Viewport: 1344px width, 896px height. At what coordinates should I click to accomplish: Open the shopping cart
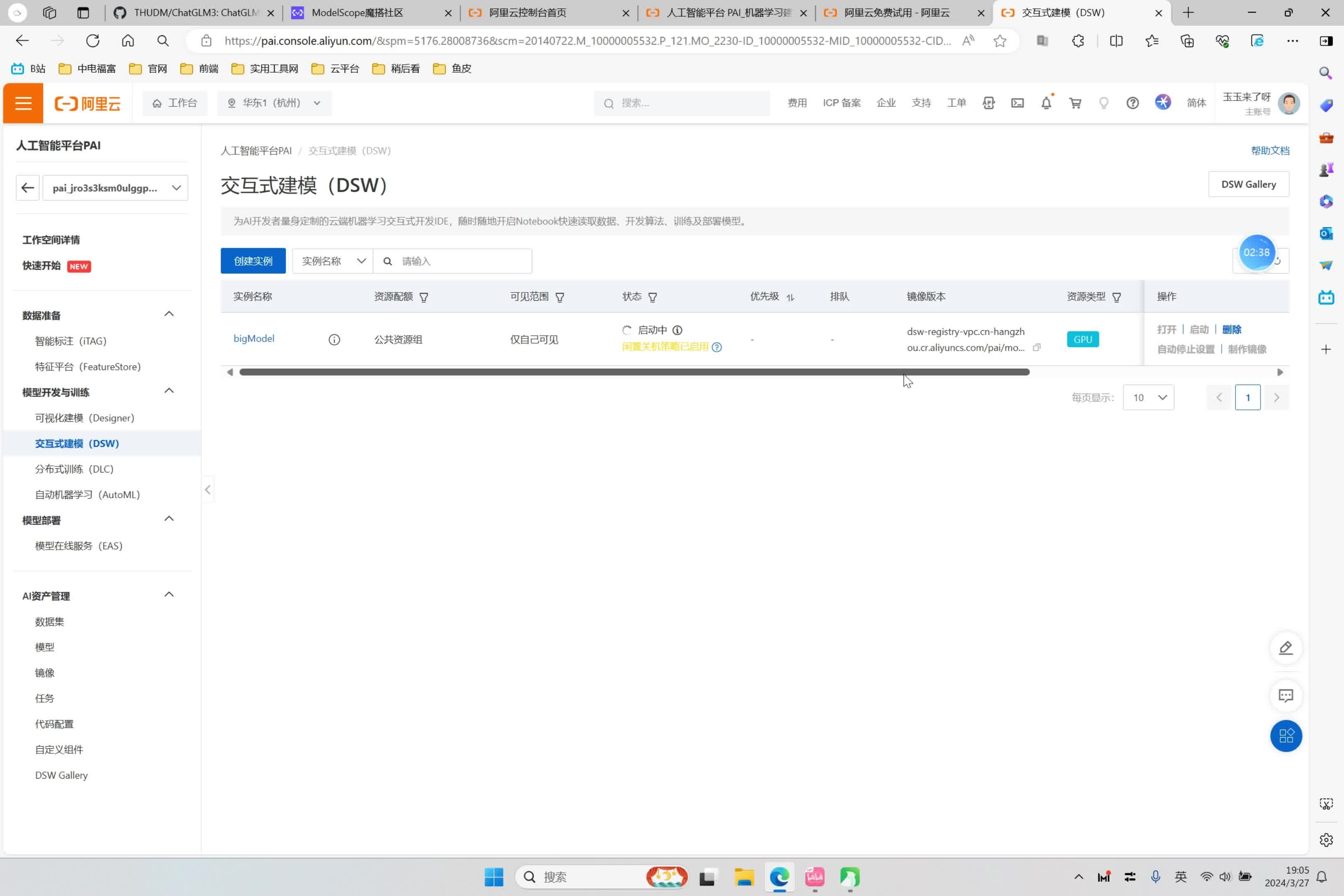(x=1075, y=103)
